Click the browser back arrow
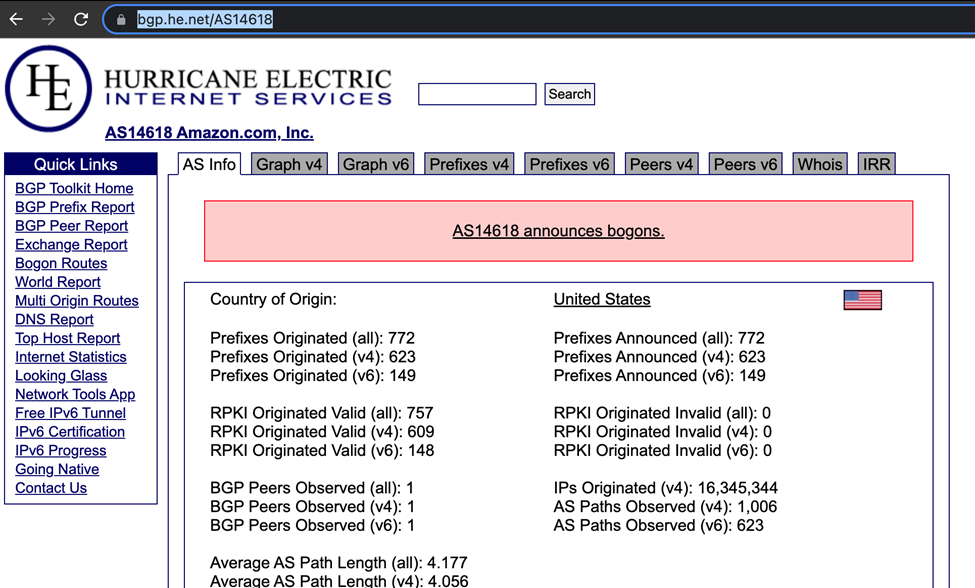The height and width of the screenshot is (588, 975). tap(16, 19)
